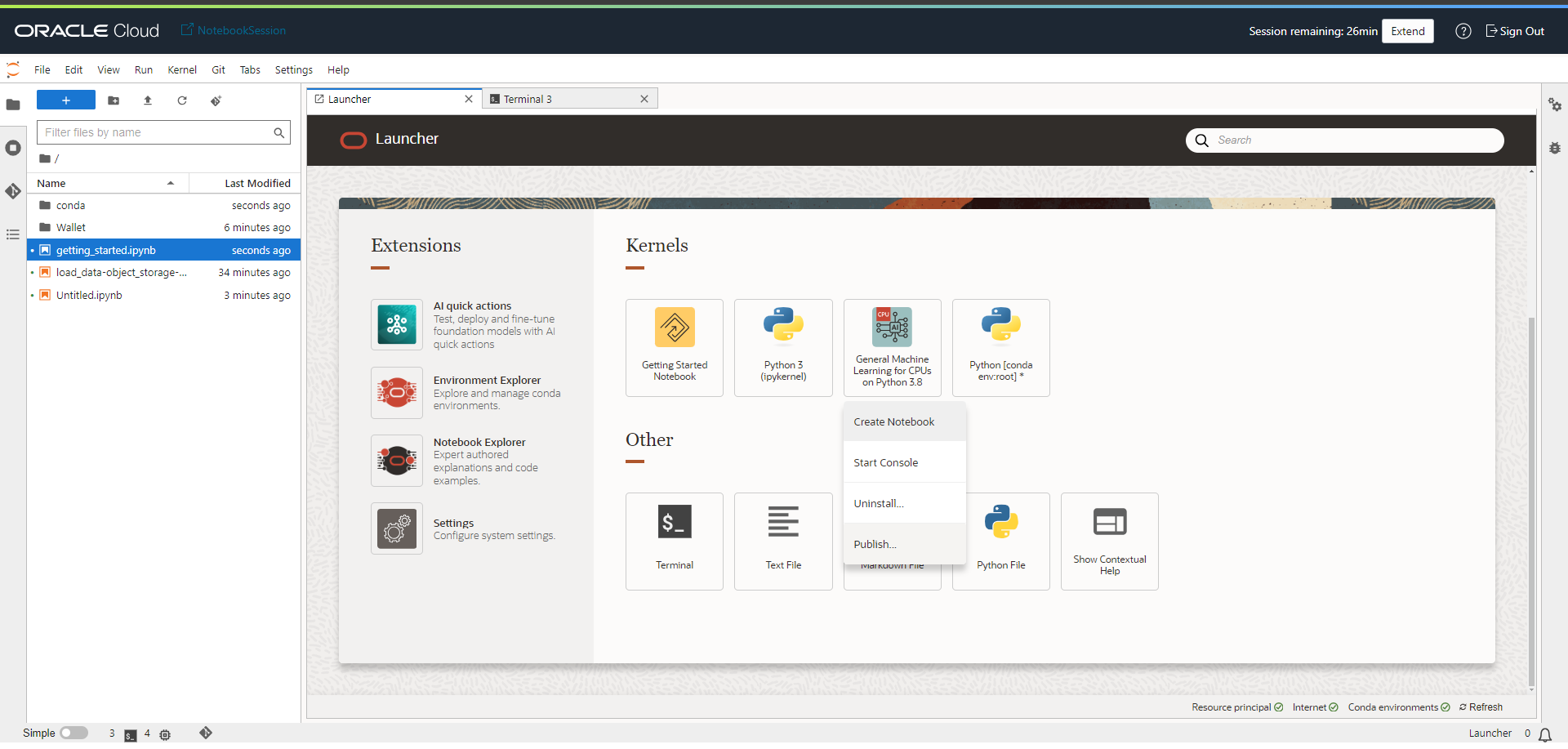Create a new Python File

coord(1001,542)
